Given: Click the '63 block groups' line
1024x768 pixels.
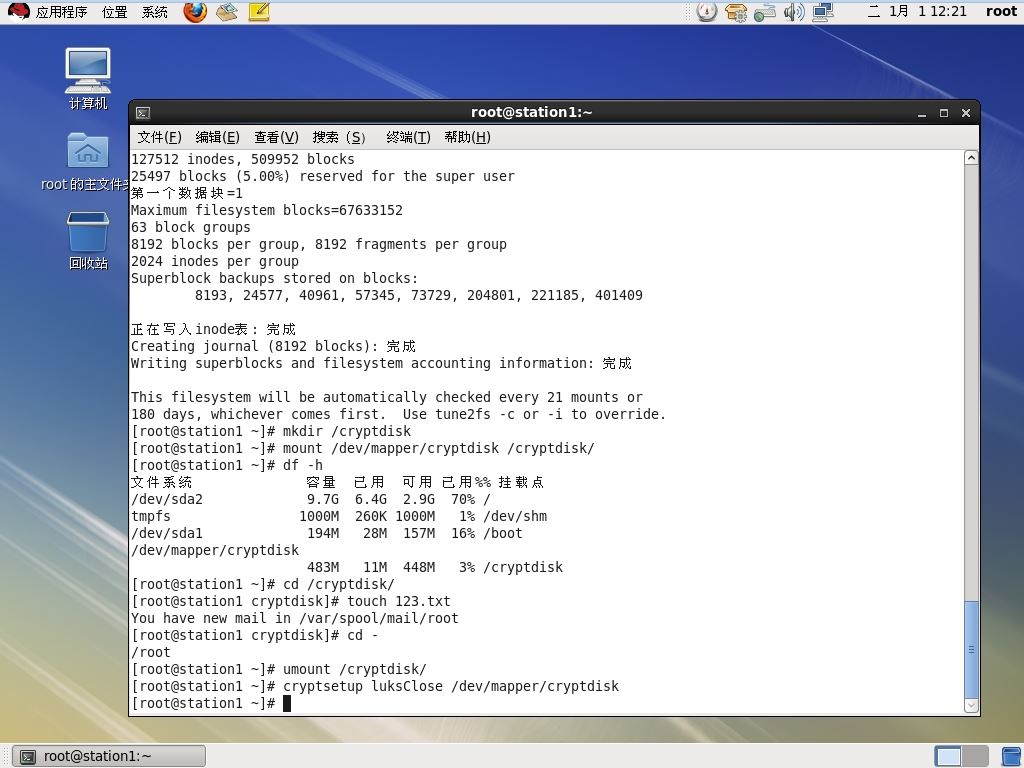Looking at the screenshot, I should 191,227.
